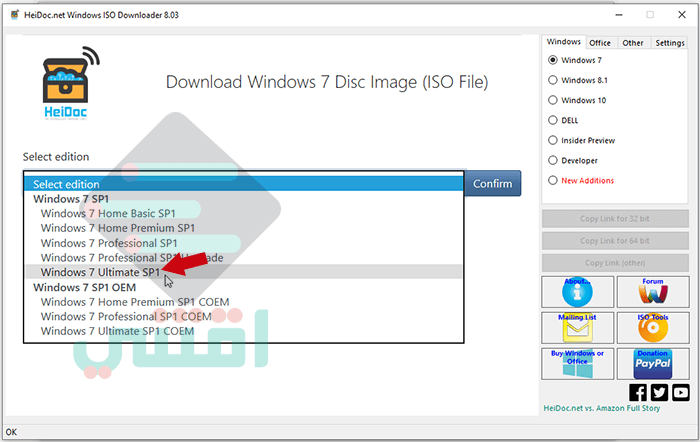This screenshot has height=442, width=700.
Task: Open the ISO Tools disc button
Action: (653, 328)
